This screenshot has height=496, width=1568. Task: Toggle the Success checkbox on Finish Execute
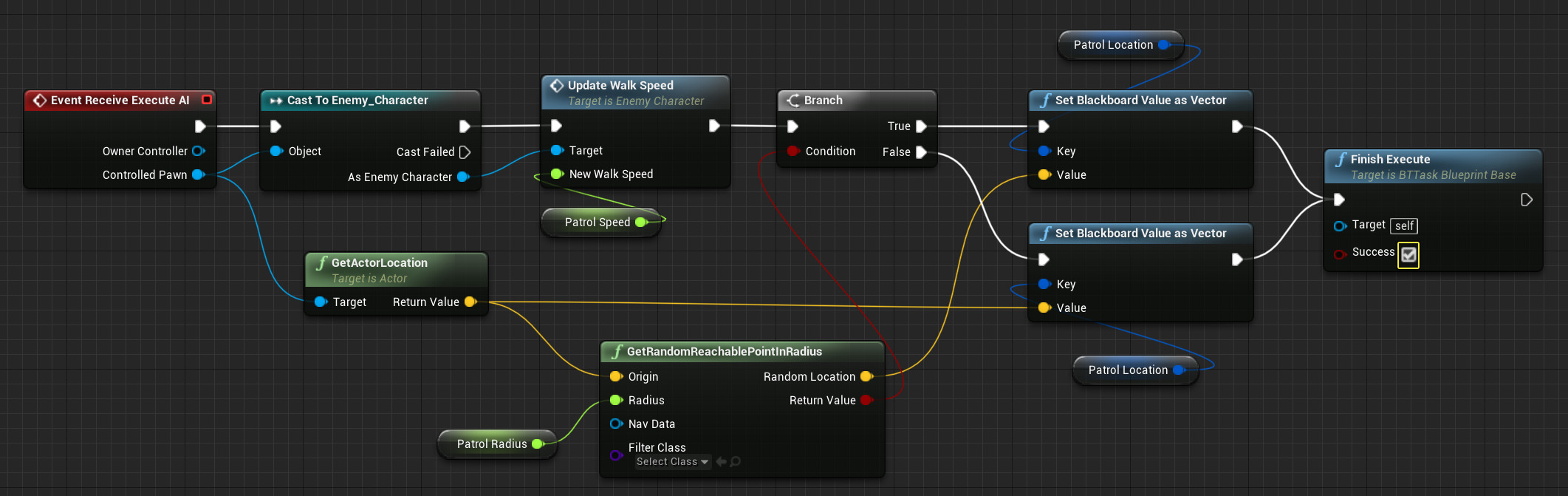[1408, 255]
